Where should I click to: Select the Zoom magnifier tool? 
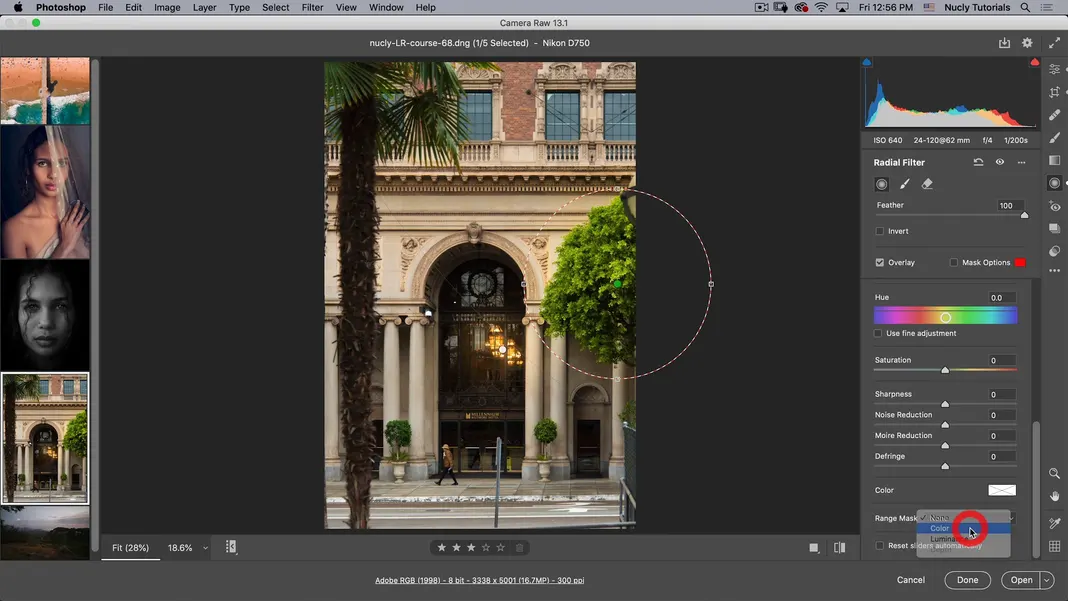pyautogui.click(x=1054, y=473)
